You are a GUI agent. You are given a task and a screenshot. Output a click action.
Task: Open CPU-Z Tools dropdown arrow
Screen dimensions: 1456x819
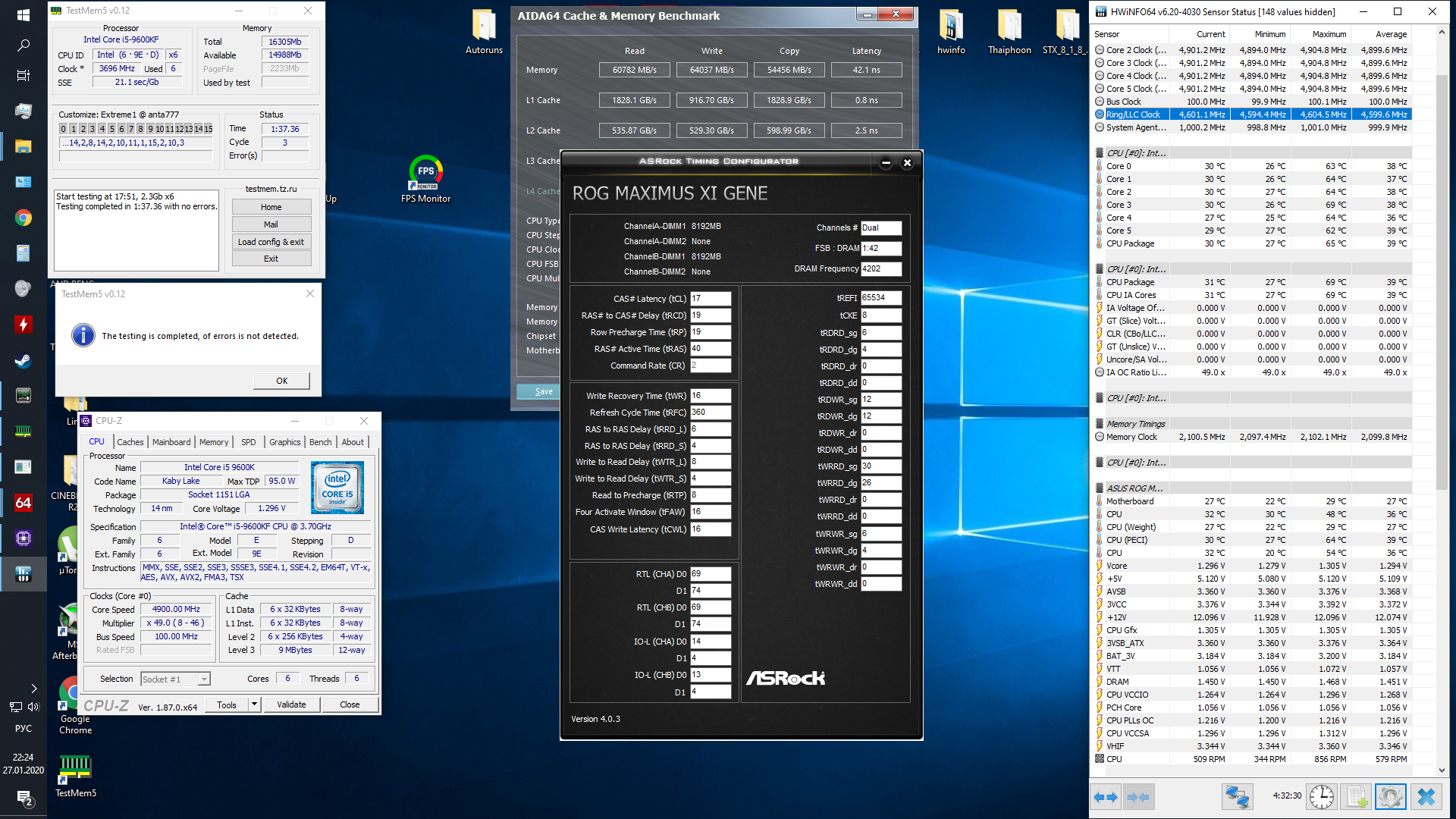click(x=255, y=704)
